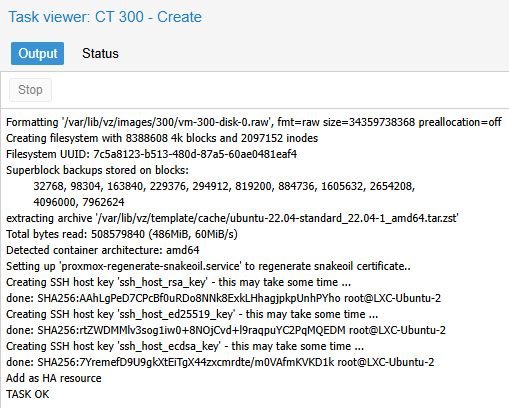The image size is (509, 408).
Task: Switch to the Output tab
Action: tap(37, 53)
